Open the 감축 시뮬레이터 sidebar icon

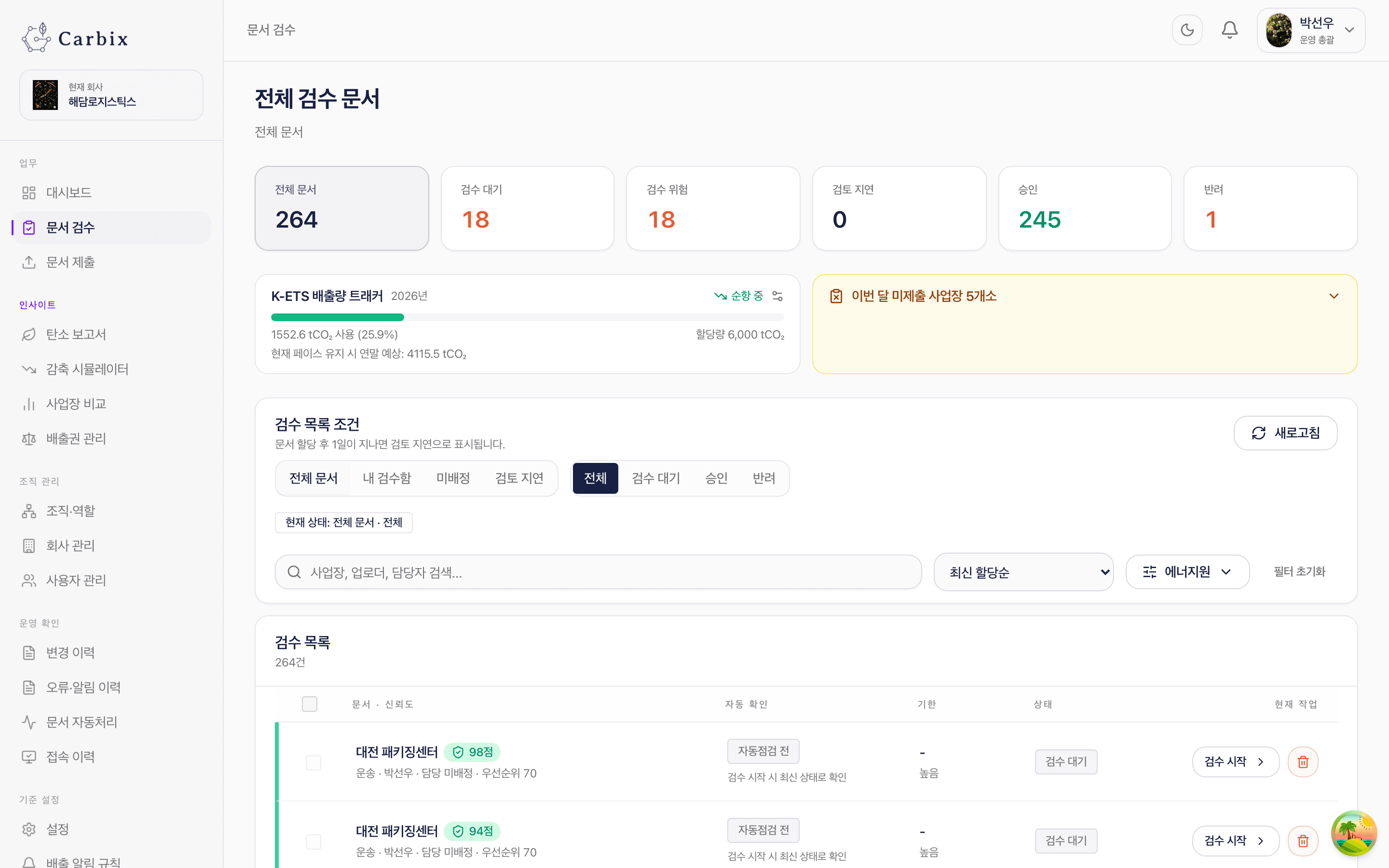(x=29, y=369)
